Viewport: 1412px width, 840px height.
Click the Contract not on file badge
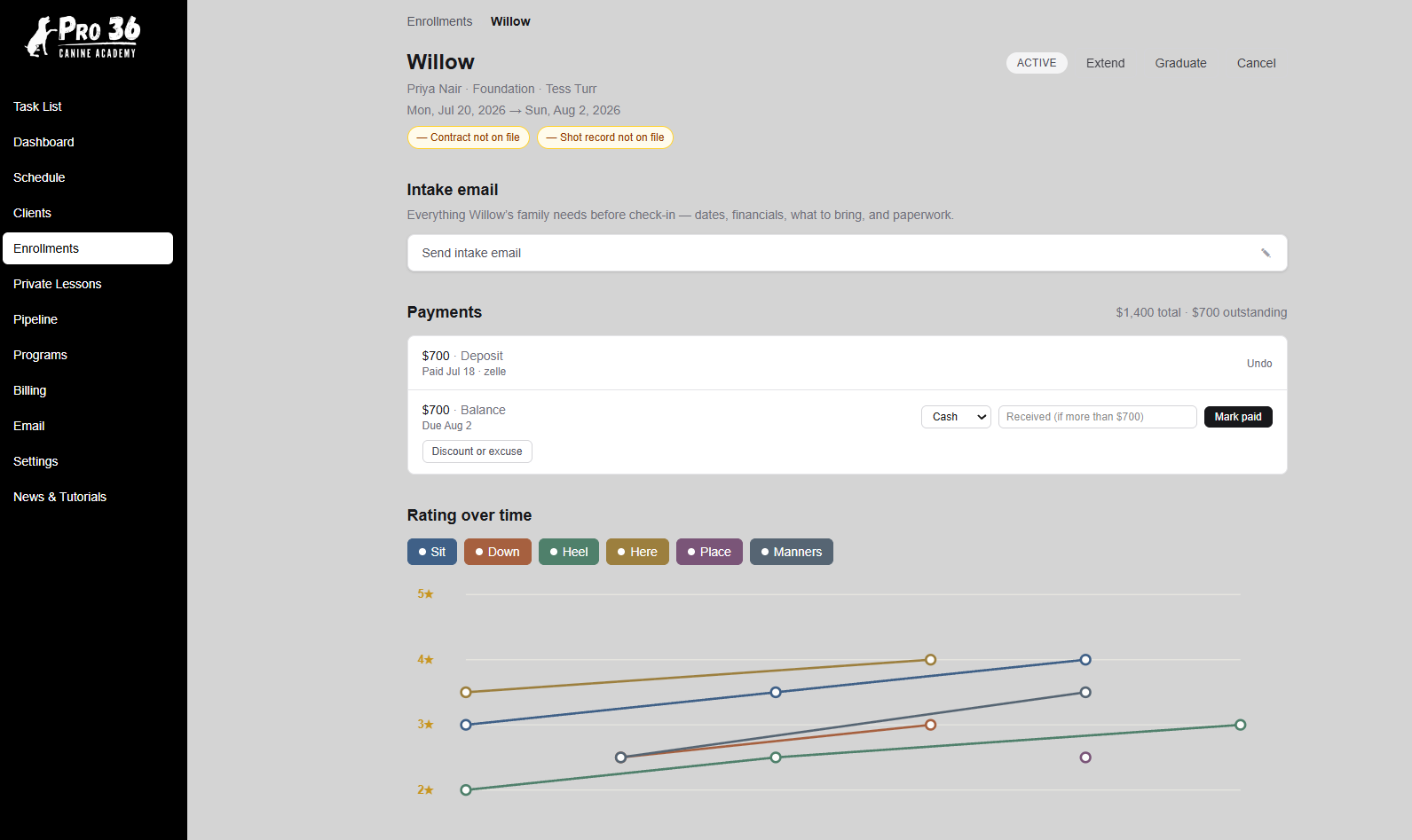click(468, 137)
